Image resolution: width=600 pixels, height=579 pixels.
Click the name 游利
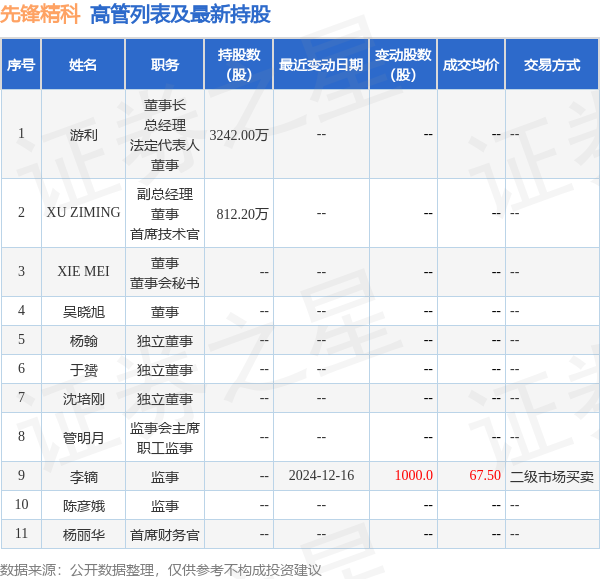83,135
